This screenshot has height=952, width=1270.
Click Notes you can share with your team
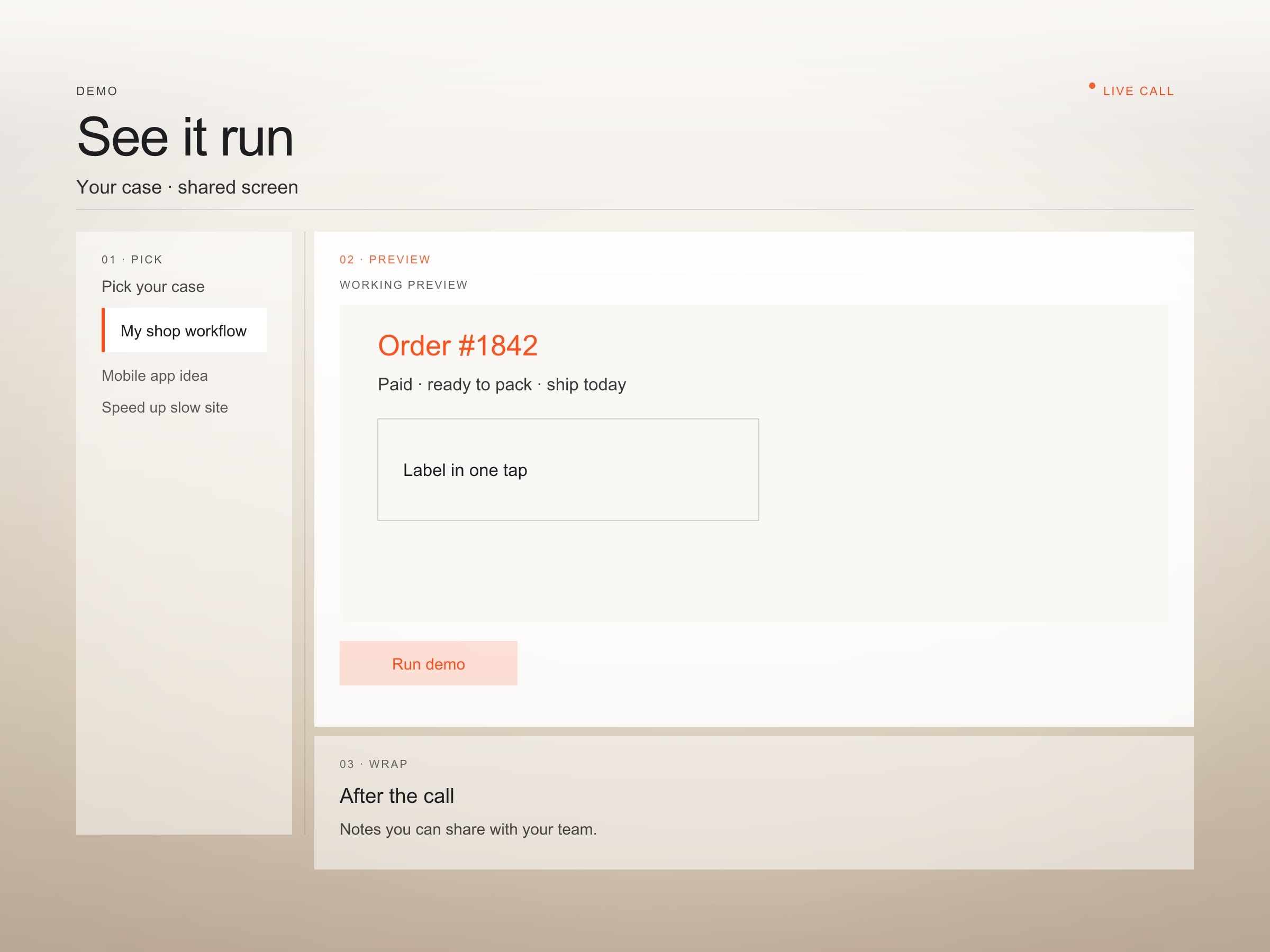pos(468,829)
